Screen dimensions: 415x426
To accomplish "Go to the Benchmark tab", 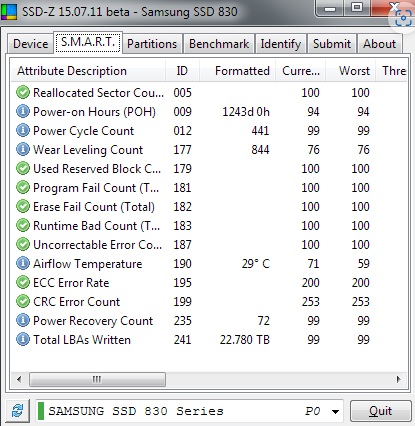I will click(219, 44).
